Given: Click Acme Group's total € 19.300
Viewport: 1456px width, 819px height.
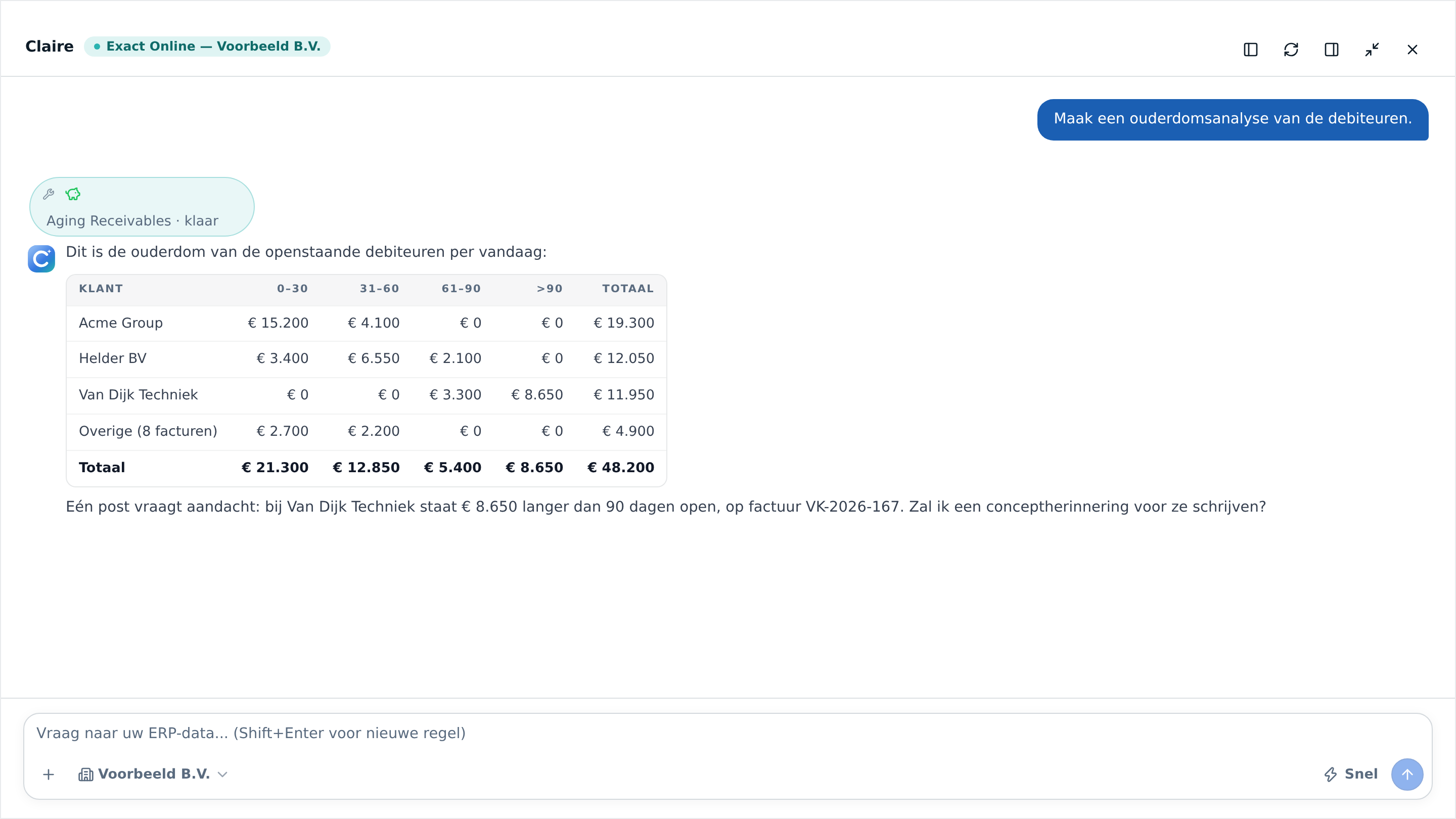Looking at the screenshot, I should coord(624,324).
